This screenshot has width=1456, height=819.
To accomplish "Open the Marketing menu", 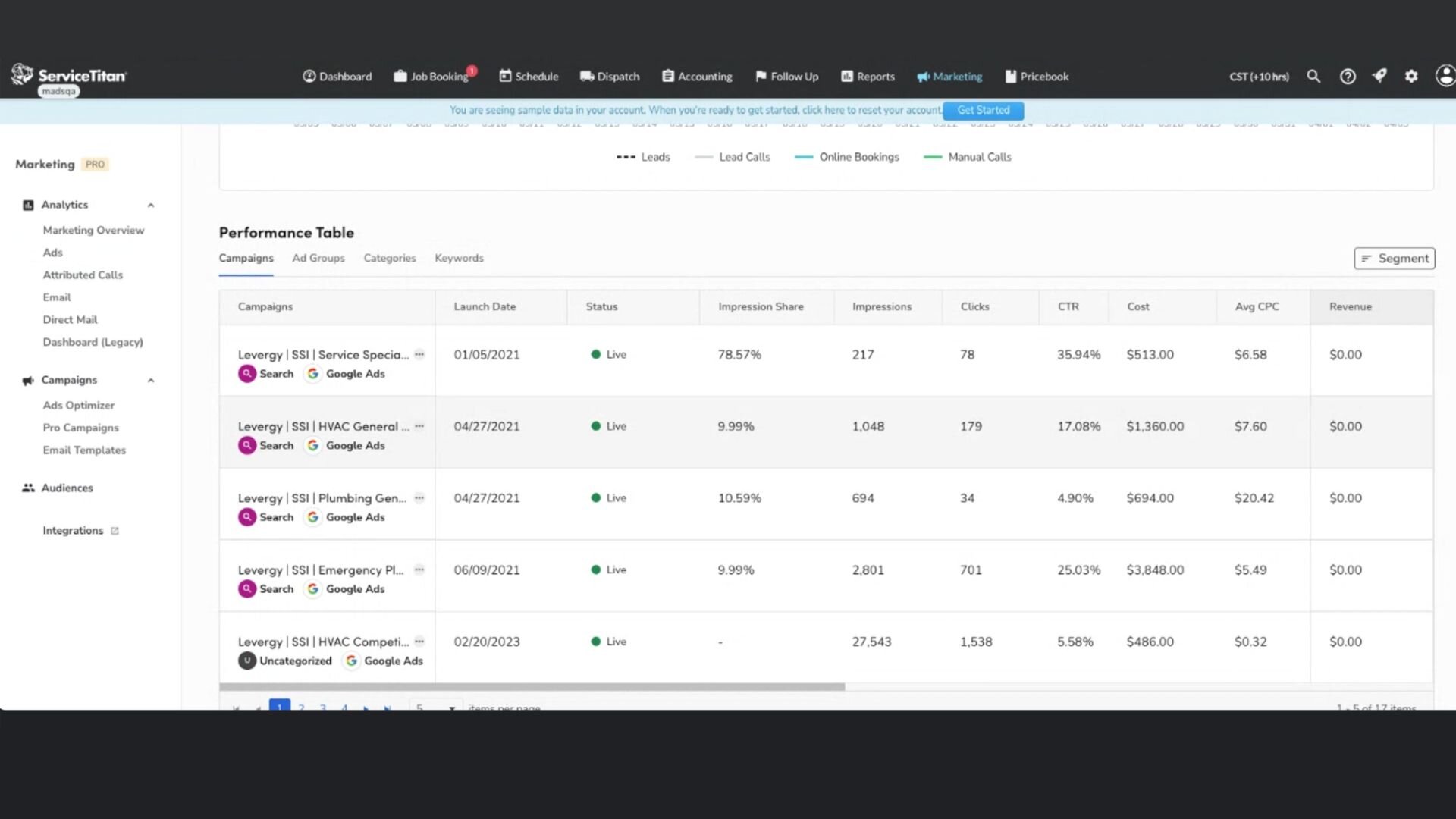I will (949, 77).
